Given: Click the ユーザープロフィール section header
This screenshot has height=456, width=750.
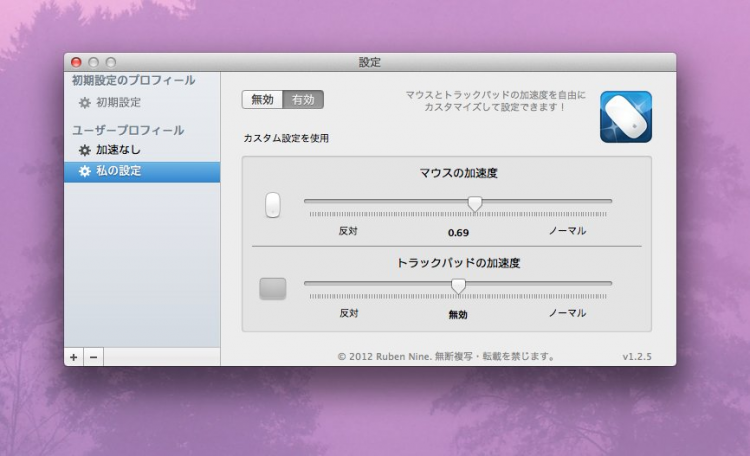Looking at the screenshot, I should [x=128, y=130].
